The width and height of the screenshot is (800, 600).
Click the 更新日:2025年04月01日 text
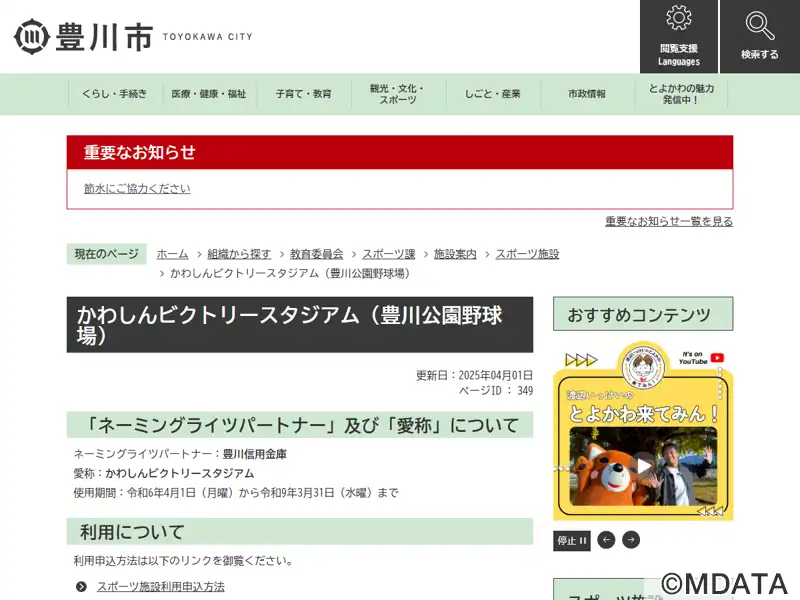pos(474,376)
